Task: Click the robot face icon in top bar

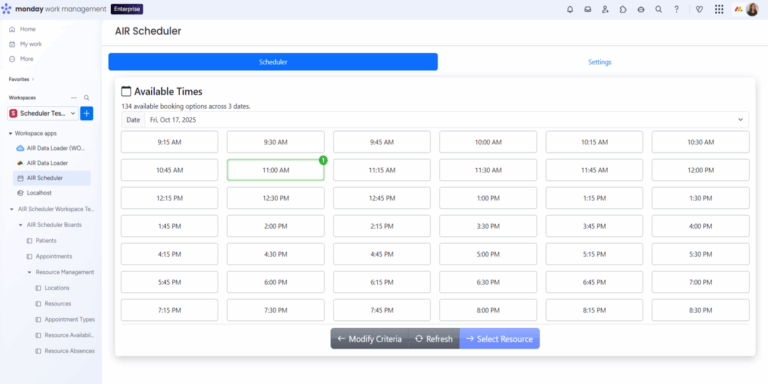Action: 641,9
